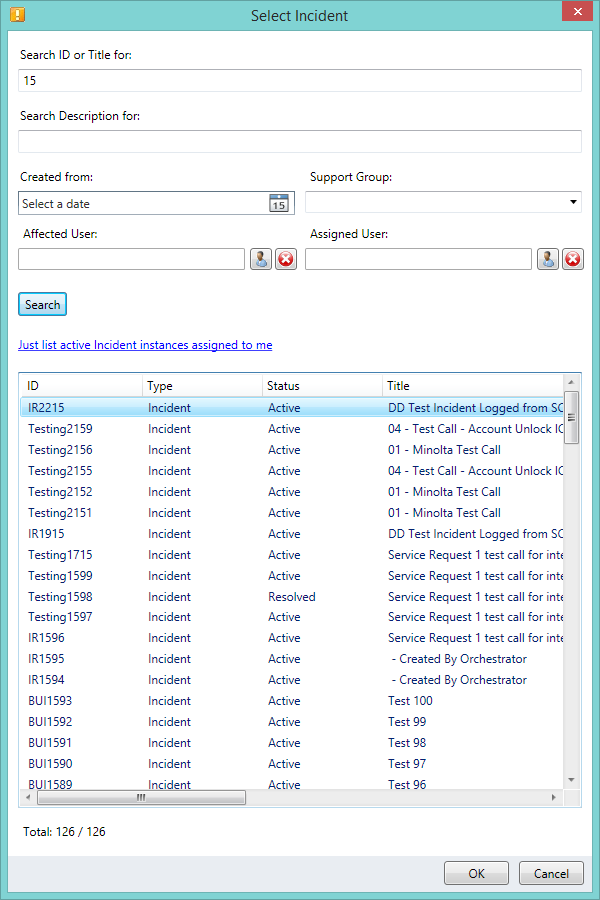Screen dimensions: 600x900
Task: Sort results by the Status column header
Action: tap(320, 385)
